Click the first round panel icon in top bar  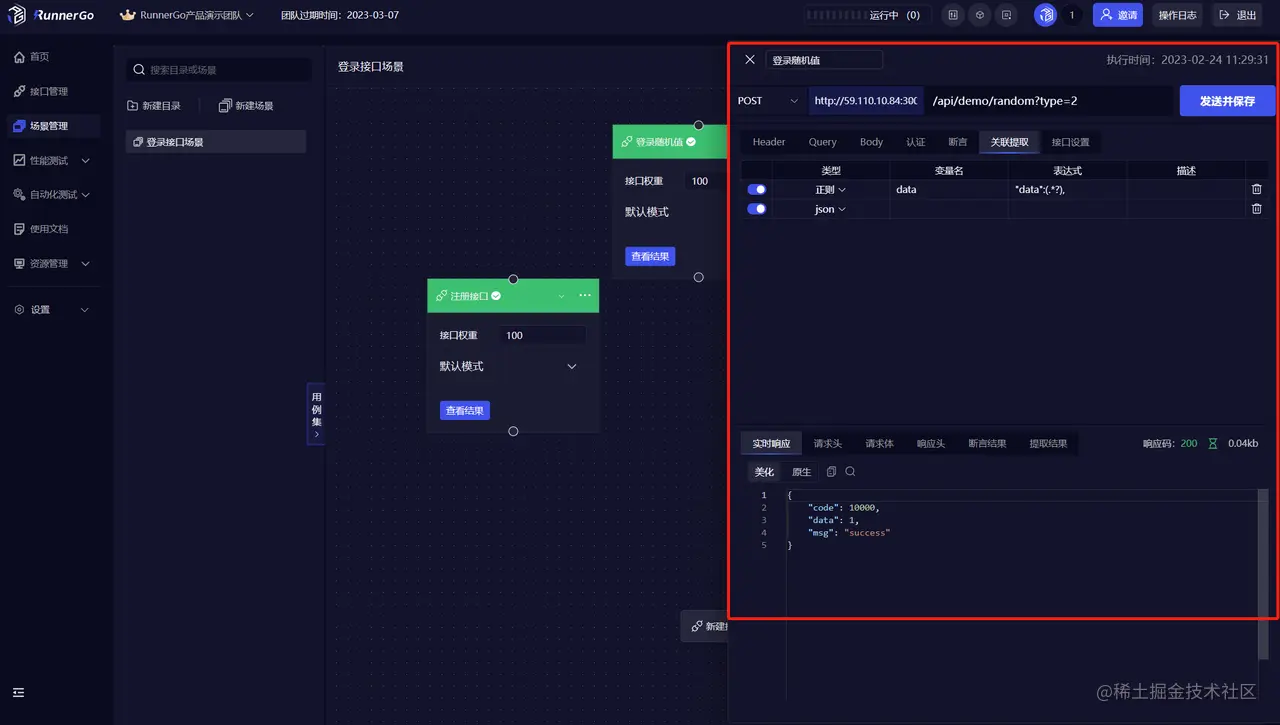tap(953, 15)
